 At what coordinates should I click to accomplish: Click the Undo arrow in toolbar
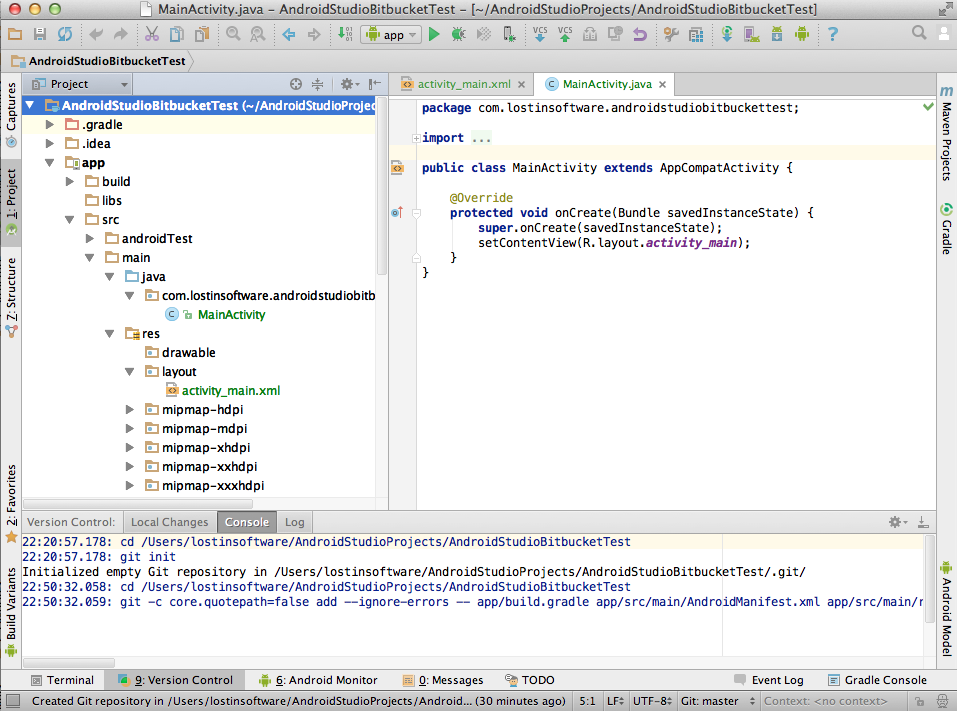[x=96, y=34]
